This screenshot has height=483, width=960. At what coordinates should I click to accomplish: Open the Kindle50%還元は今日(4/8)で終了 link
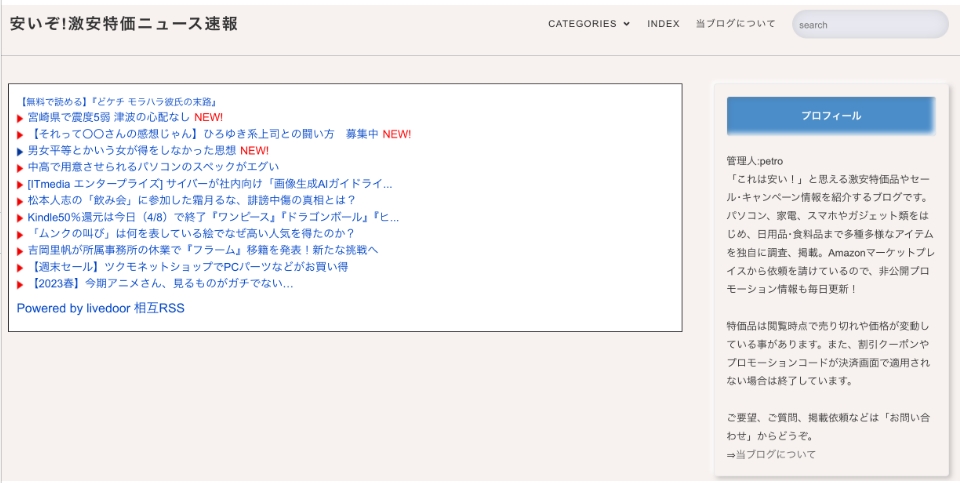(213, 217)
